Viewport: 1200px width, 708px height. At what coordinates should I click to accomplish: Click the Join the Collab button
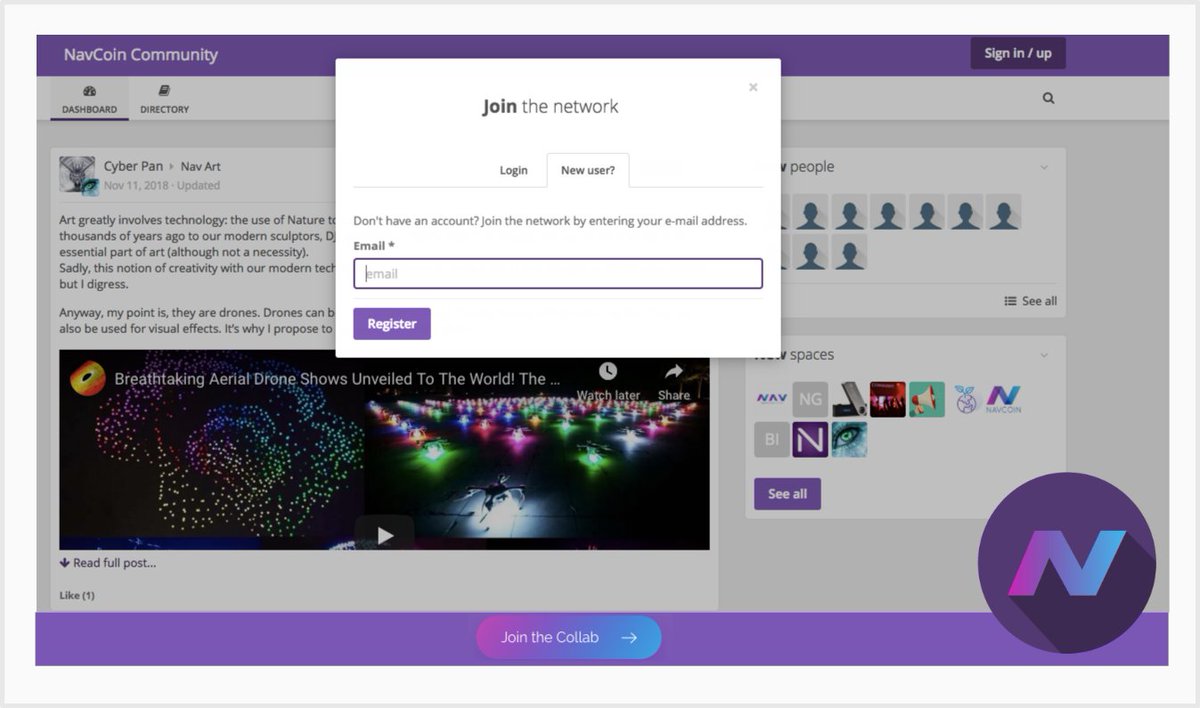click(568, 637)
